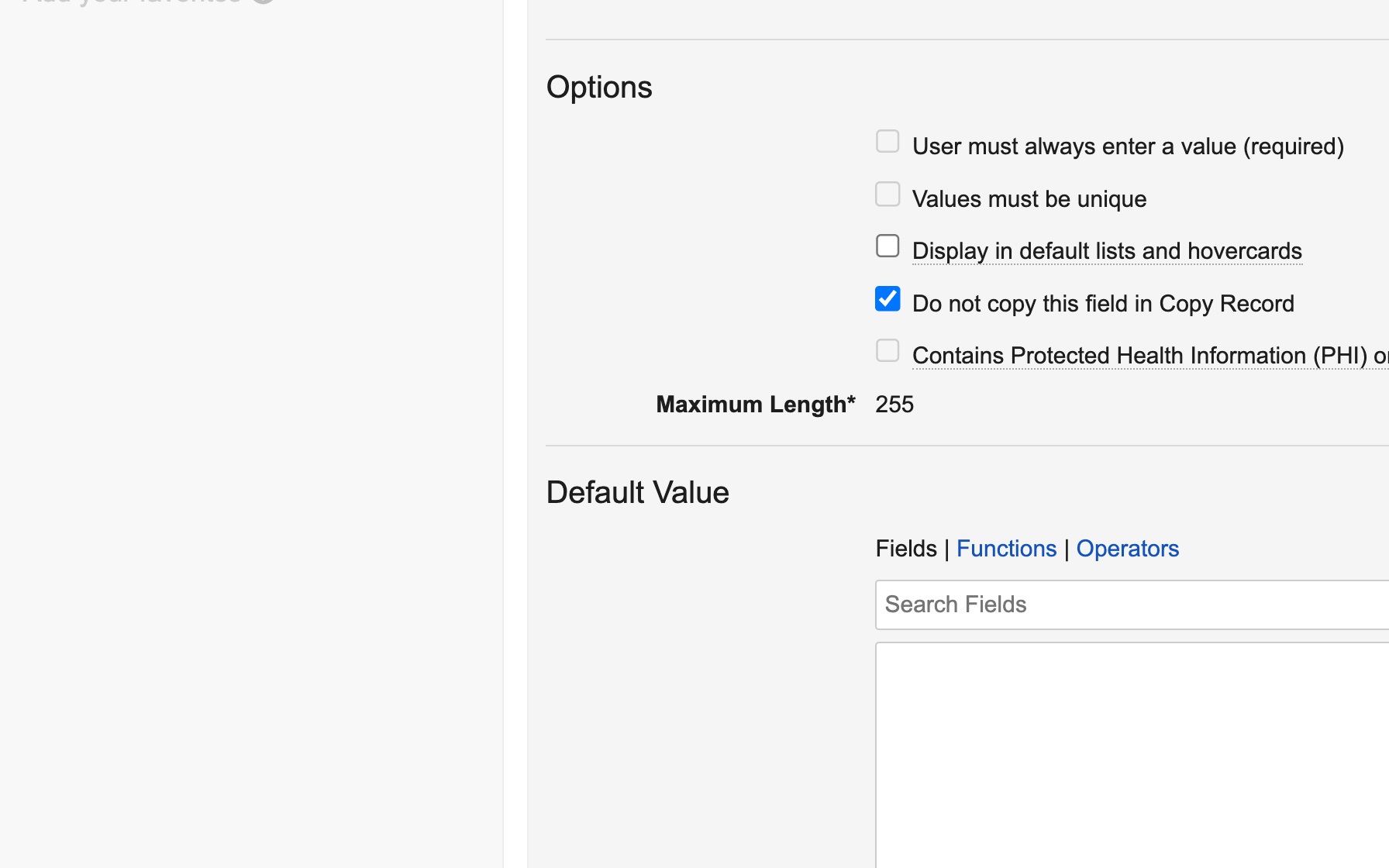Enable the required value checkbox
Image resolution: width=1389 pixels, height=868 pixels.
click(888, 142)
